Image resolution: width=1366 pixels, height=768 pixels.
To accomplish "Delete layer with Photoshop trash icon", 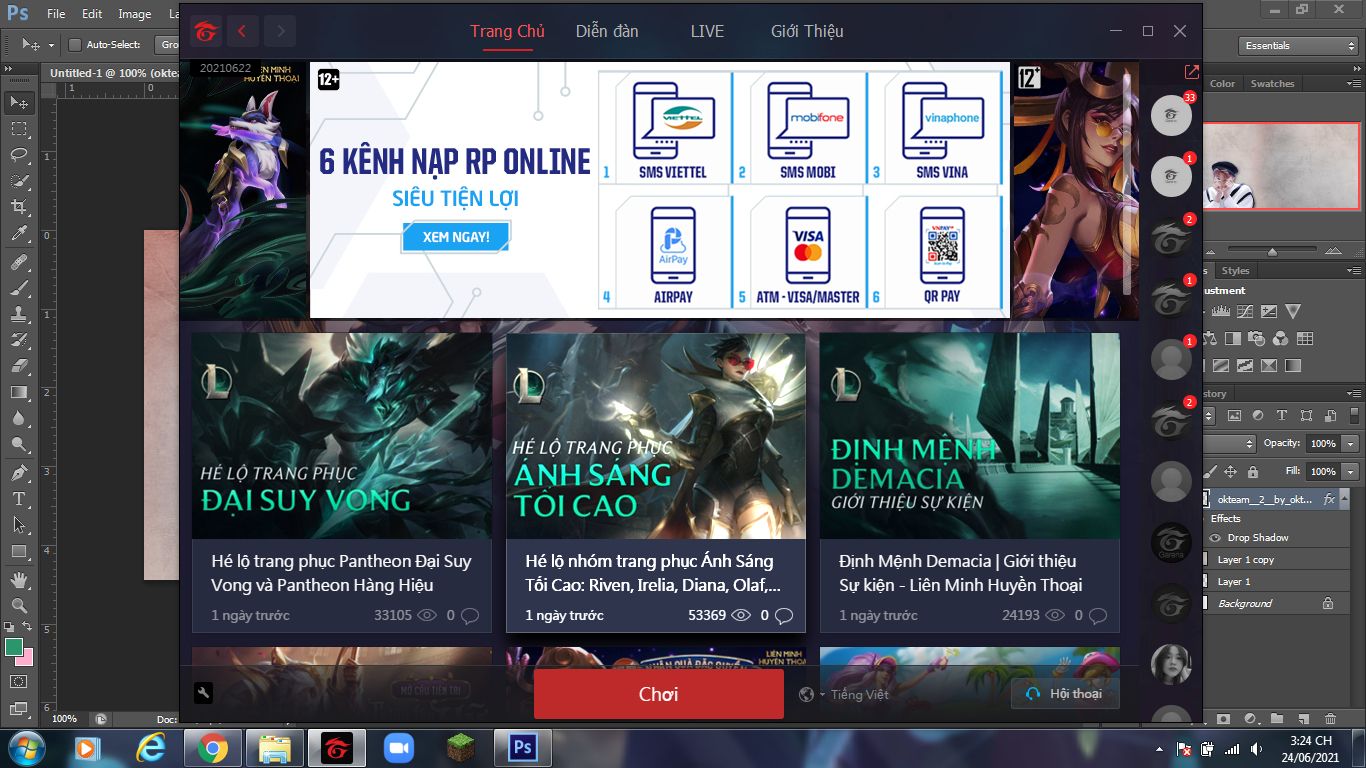I will 1329,718.
